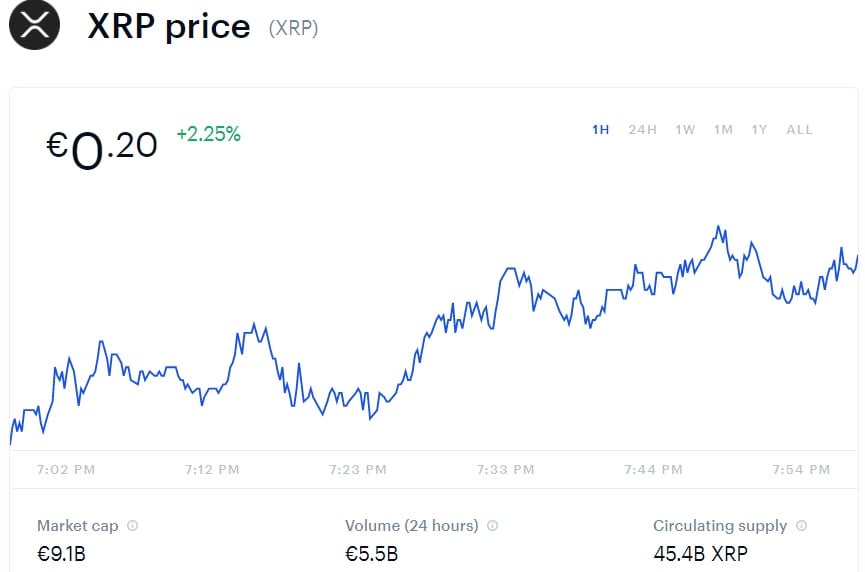Select the 1Y chart range
Image resolution: width=865 pixels, height=572 pixels.
tap(760, 130)
